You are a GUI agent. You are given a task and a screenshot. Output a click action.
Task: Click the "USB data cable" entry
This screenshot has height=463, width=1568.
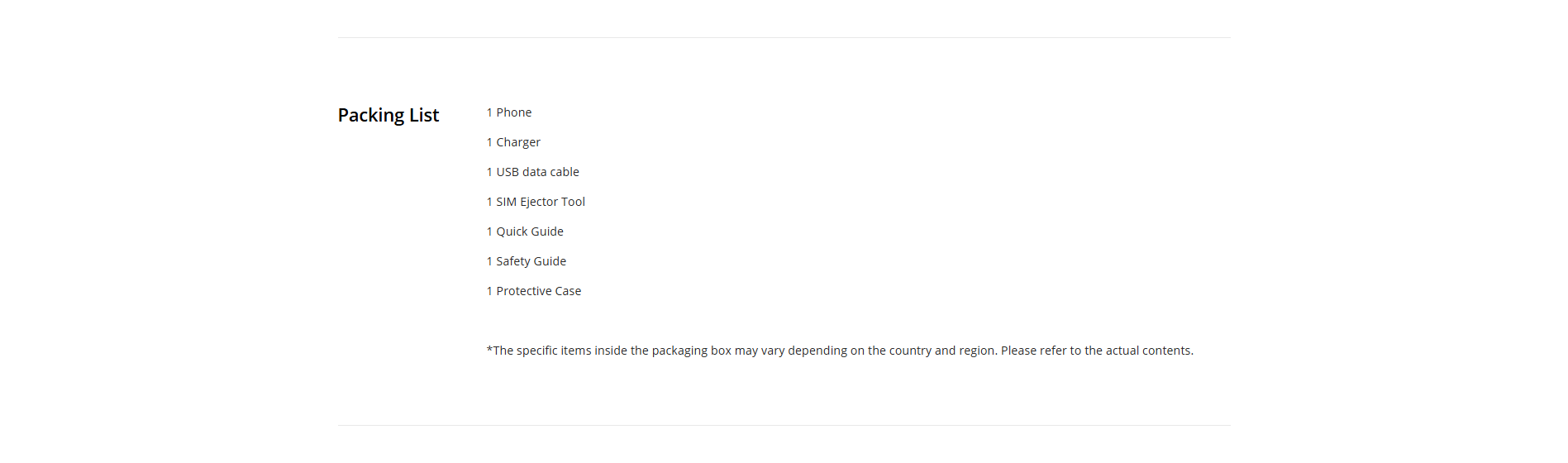coord(537,172)
